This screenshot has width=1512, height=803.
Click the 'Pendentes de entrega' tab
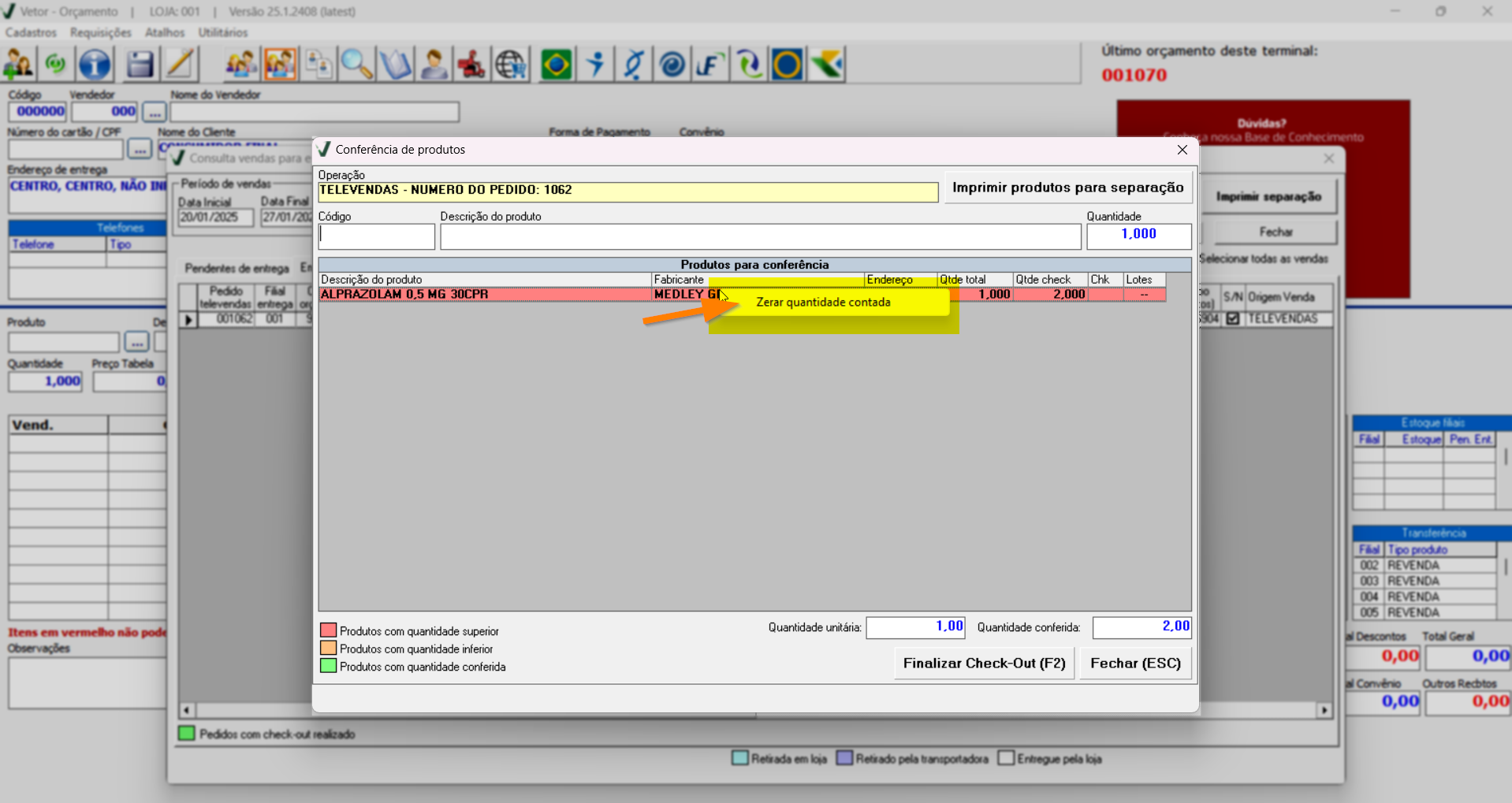point(236,269)
